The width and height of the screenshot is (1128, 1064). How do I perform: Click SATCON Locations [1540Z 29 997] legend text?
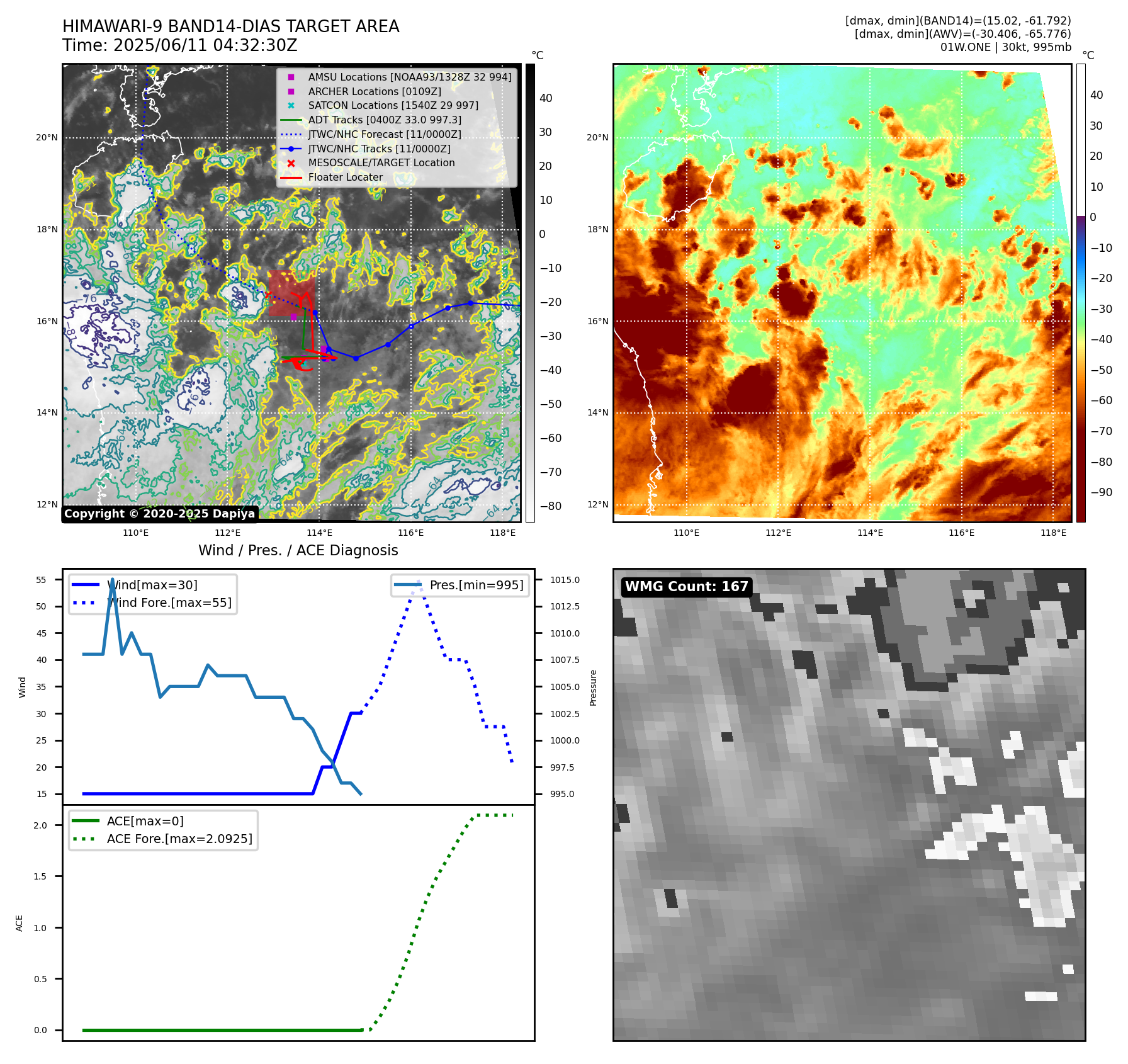click(393, 106)
